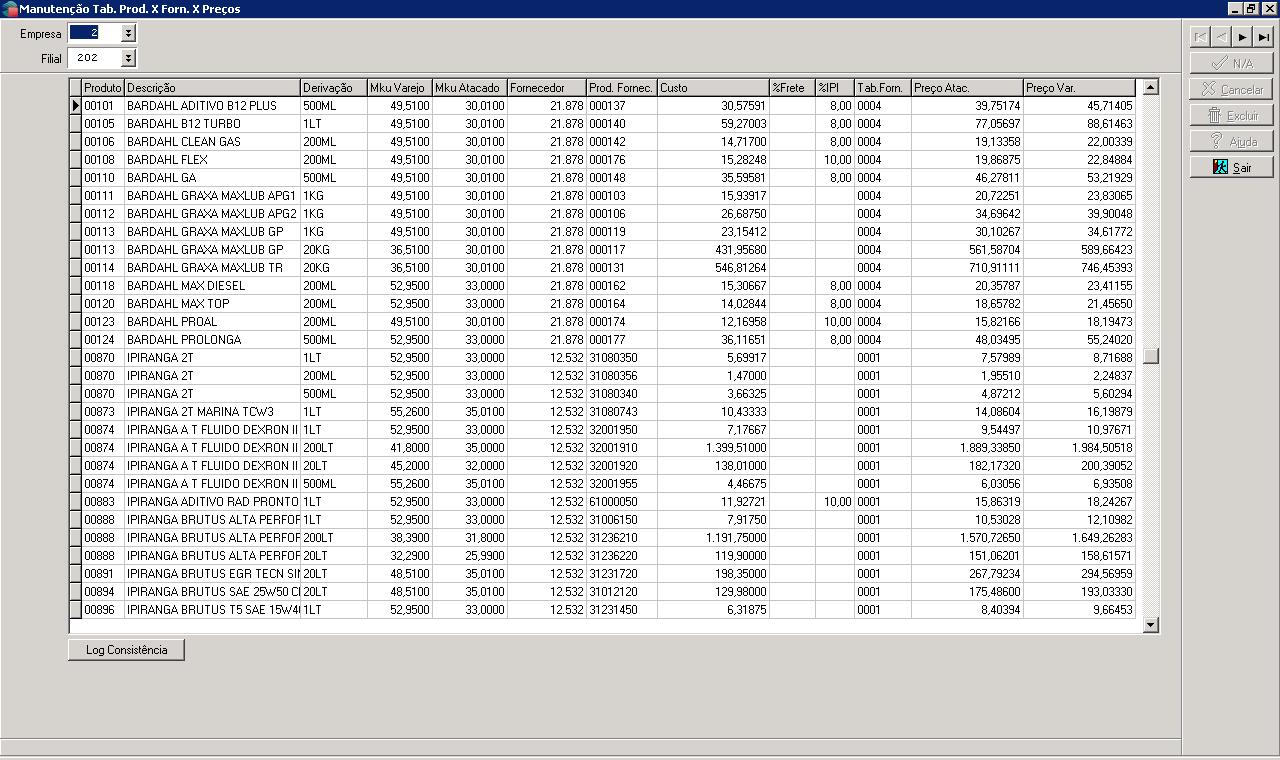Select IPIRANGA ADITIVO RAD PRONTO cell
The height and width of the screenshot is (760, 1280).
[213, 502]
